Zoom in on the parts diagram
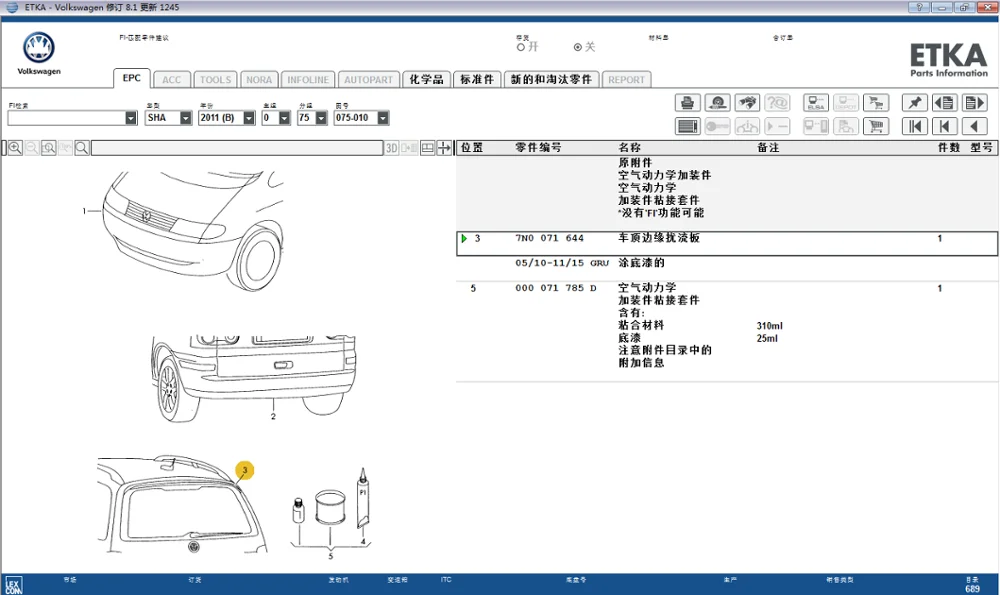The image size is (1000, 595). coord(15,148)
